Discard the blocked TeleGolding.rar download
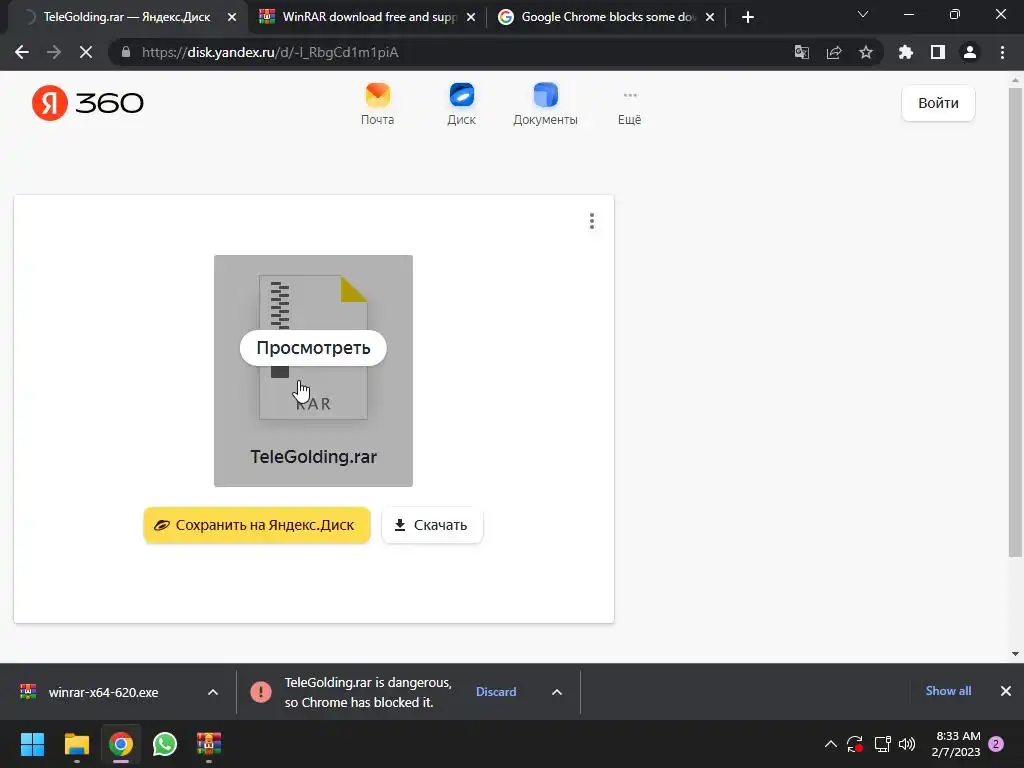The image size is (1024, 768). coord(496,692)
